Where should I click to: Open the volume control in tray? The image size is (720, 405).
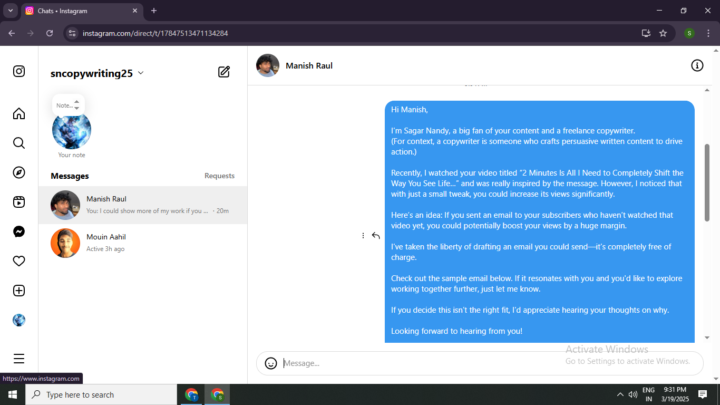pyautogui.click(x=633, y=394)
